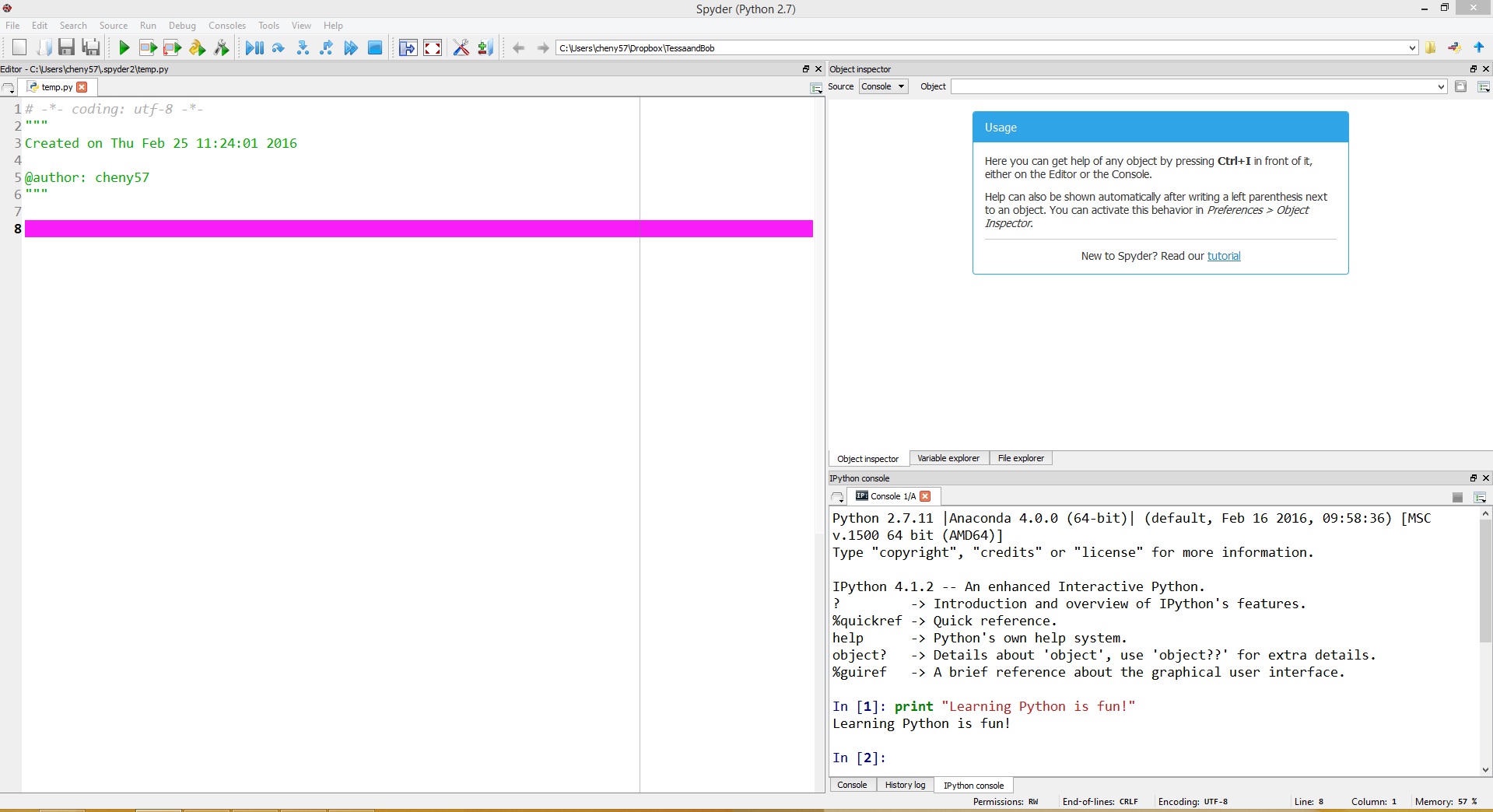This screenshot has width=1493, height=812.
Task: Run the file with the green play button
Action: point(124,48)
